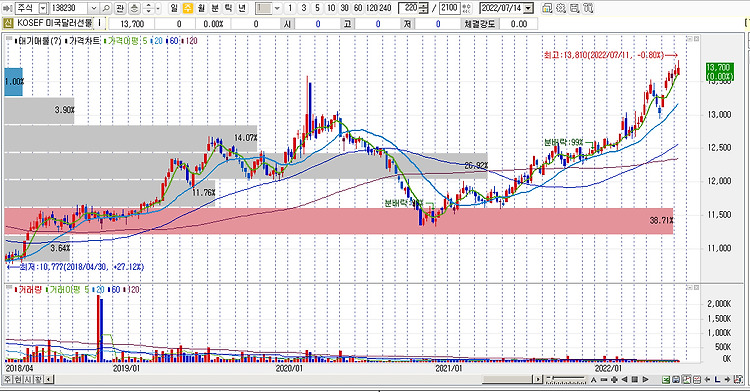Click the arrow link icon left of 주식
The height and width of the screenshot is (392, 750).
(7, 8)
